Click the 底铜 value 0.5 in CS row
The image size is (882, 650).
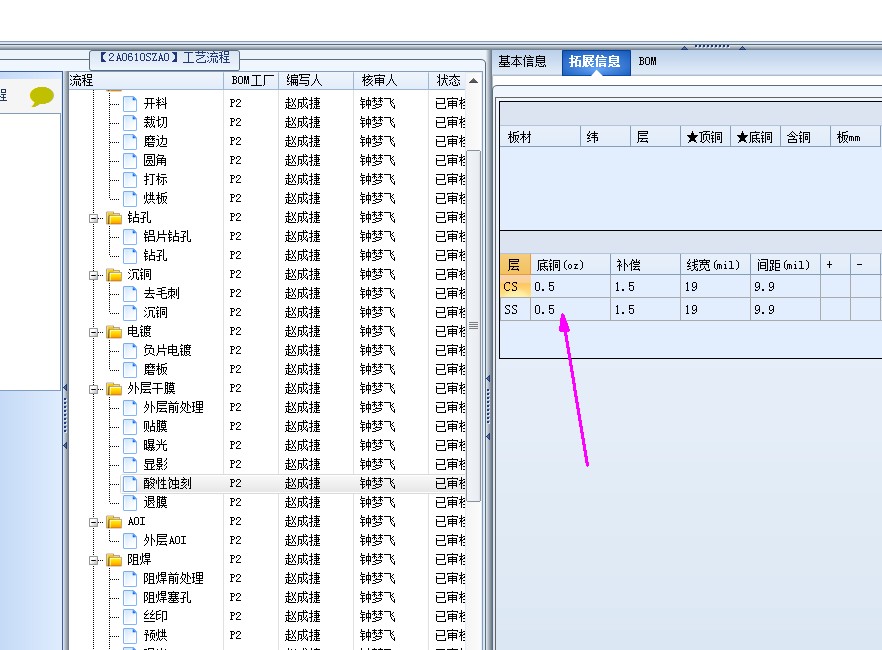(570, 287)
